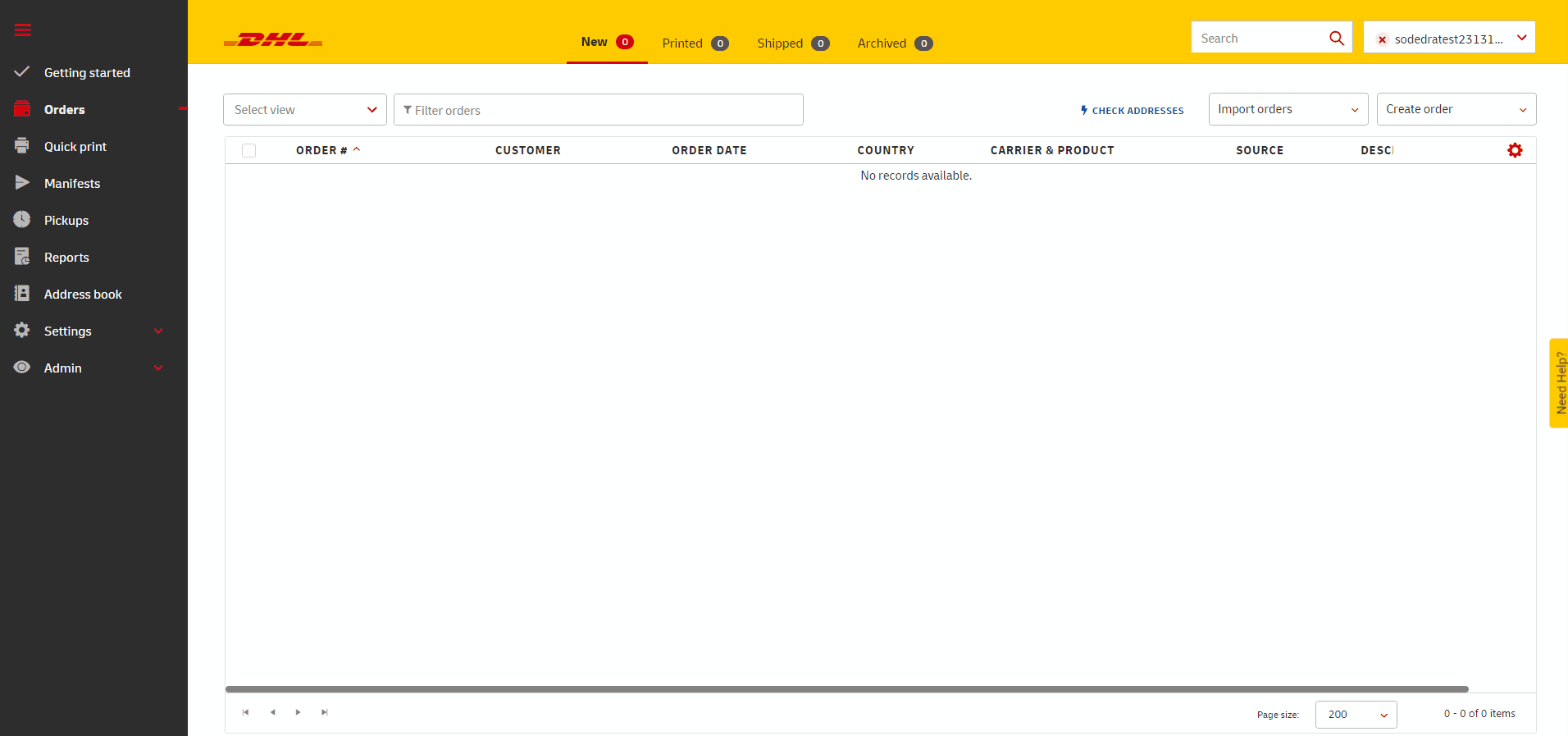Viewport: 1568px width, 736px height.
Task: Go to last page pager icon
Action: point(325,712)
